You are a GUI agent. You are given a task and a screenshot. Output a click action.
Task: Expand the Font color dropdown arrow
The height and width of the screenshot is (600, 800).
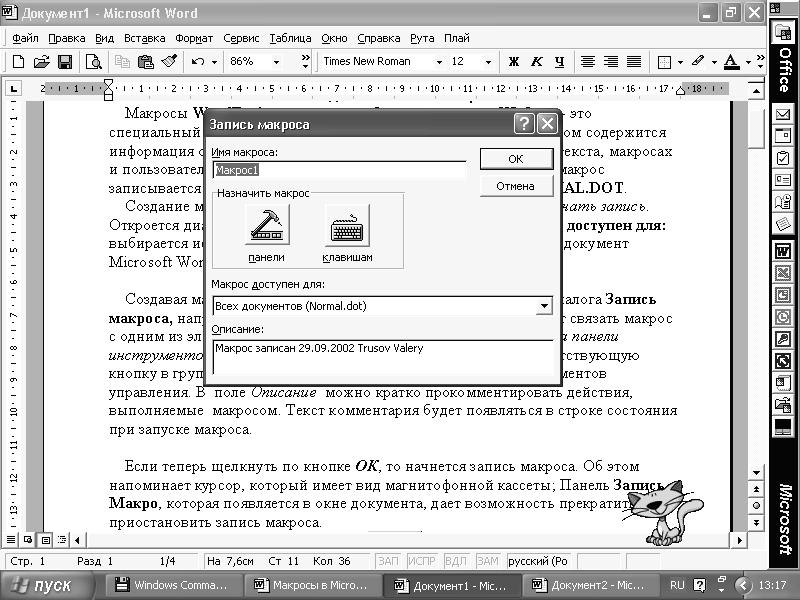tap(748, 62)
